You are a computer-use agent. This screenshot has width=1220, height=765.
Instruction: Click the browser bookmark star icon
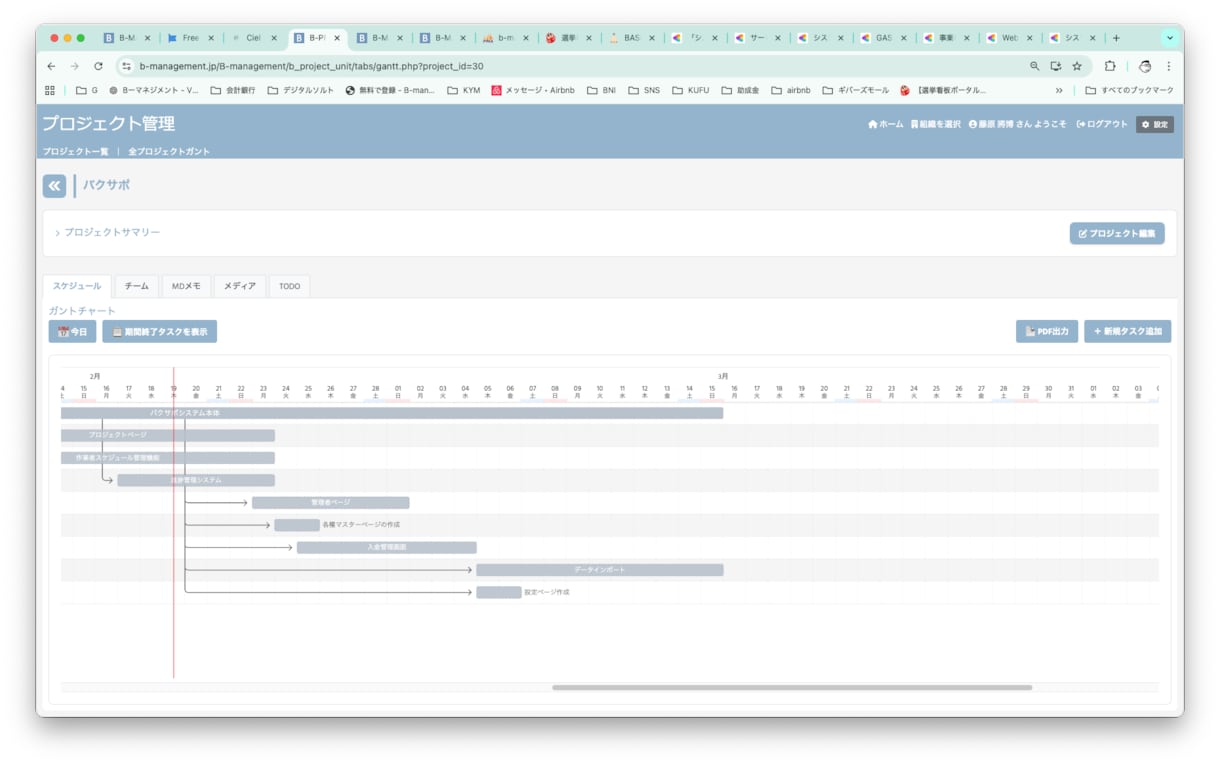(1077, 66)
